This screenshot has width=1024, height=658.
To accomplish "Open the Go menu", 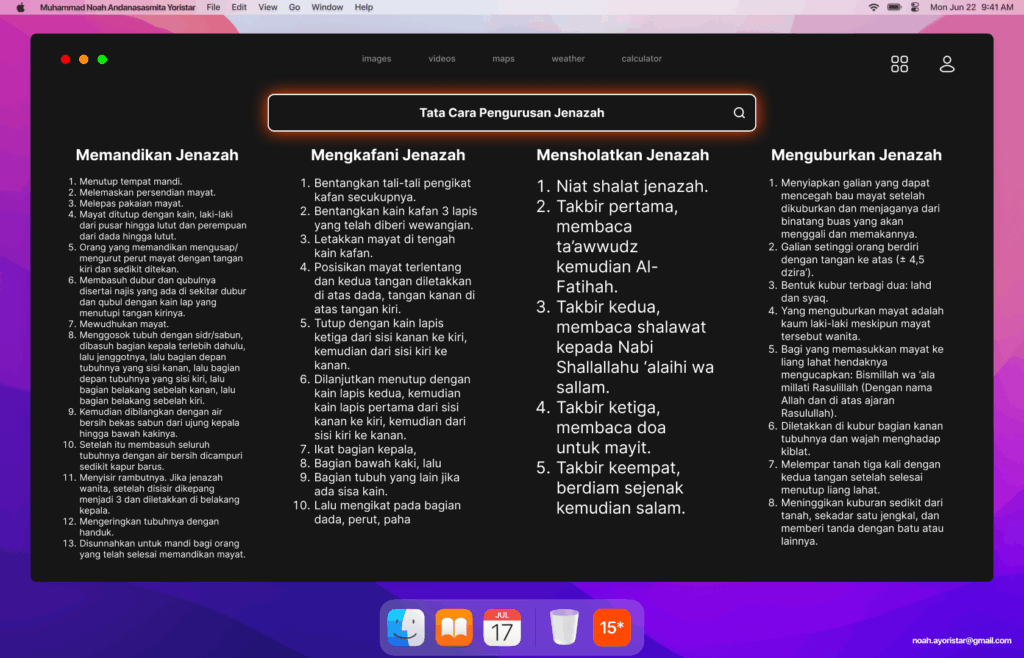I will pos(294,7).
